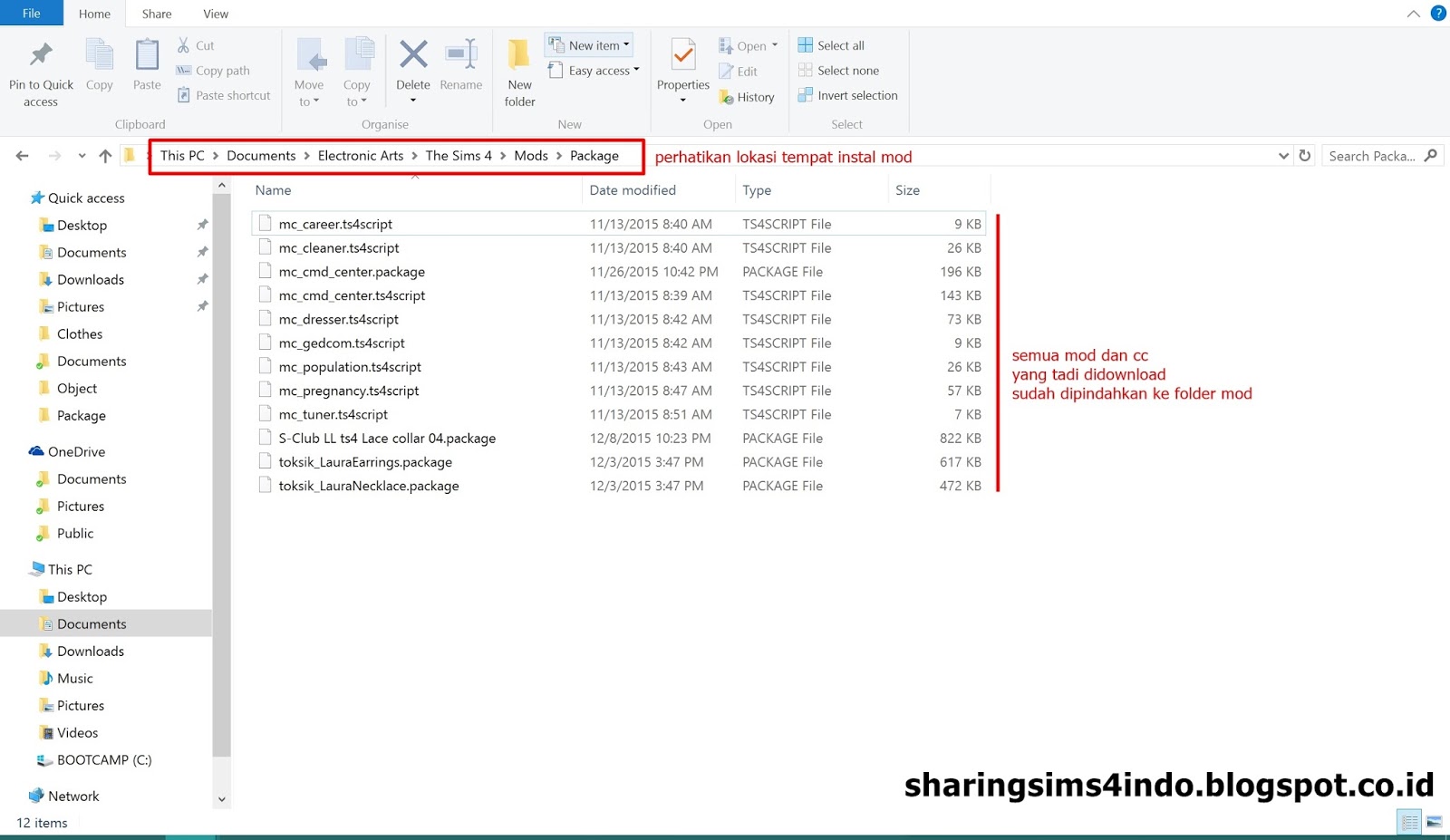
Task: Click the red X Delete icon
Action: pos(413,54)
